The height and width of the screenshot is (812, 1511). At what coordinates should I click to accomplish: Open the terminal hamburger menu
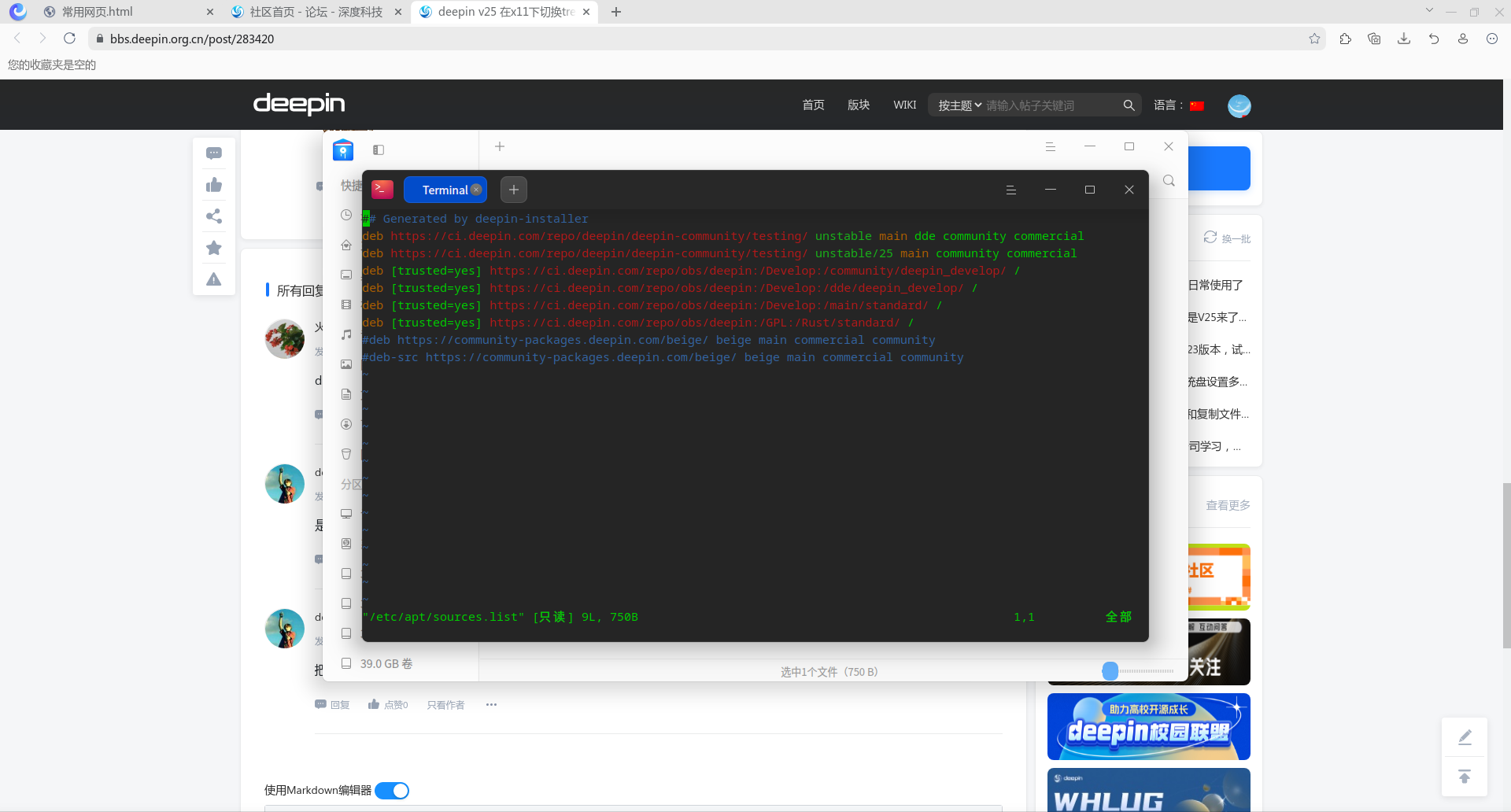tap(1011, 190)
